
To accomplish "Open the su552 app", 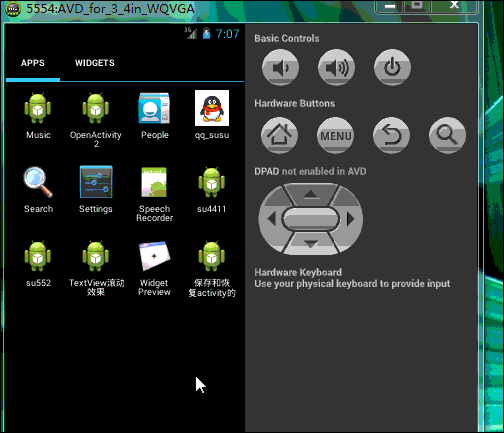I will tap(38, 263).
